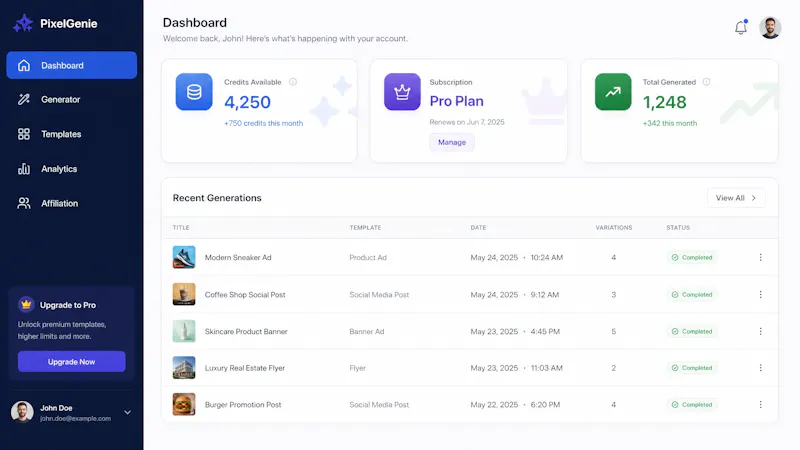Open the options menu for Modern Sneaker Ad
This screenshot has height=450, width=800.
[760, 258]
